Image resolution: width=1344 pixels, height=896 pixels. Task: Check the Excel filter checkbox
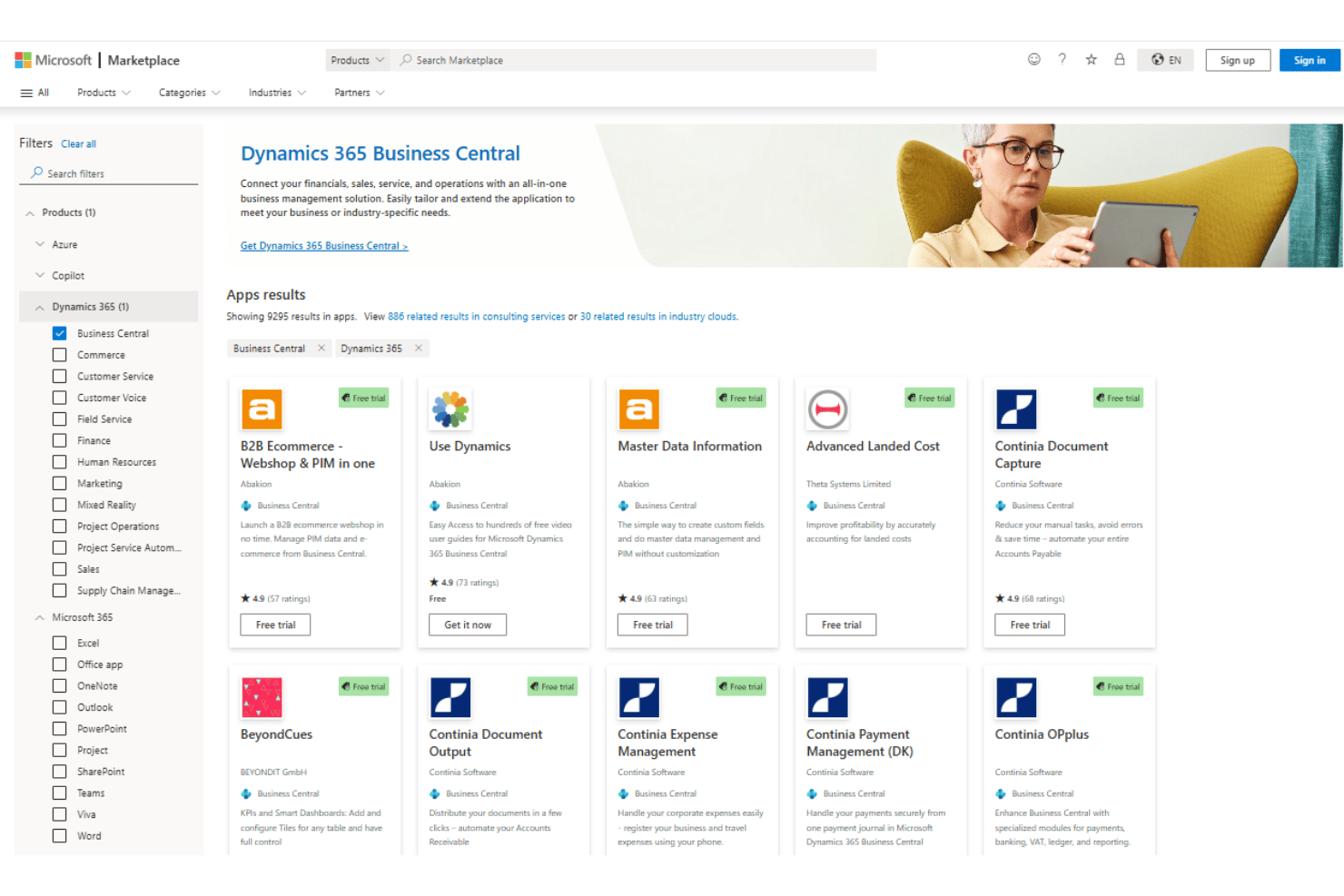[x=59, y=643]
